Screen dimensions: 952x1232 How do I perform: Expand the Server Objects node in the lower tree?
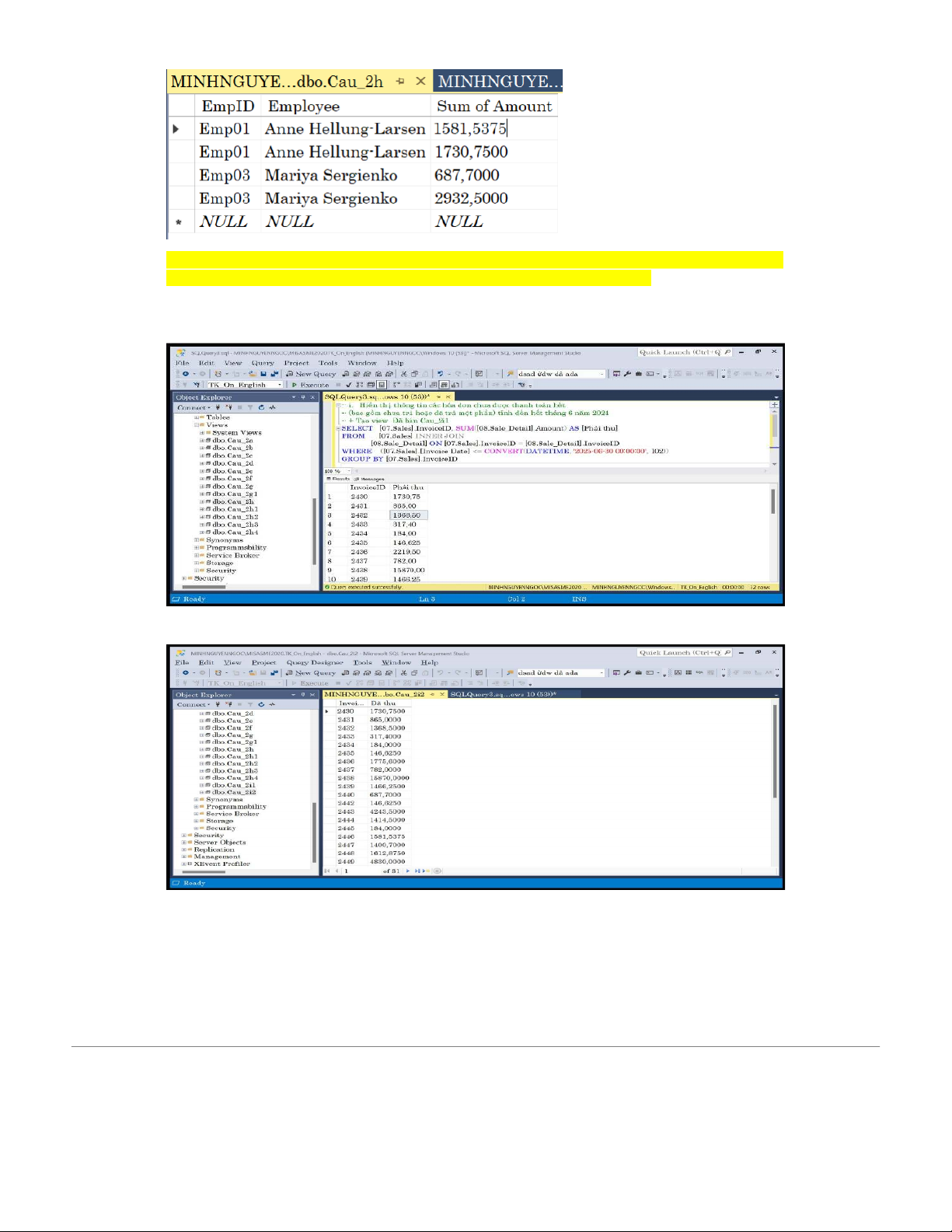[x=184, y=843]
